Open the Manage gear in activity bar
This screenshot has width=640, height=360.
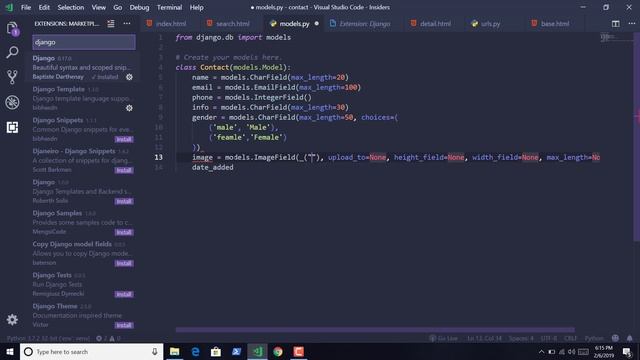click(12, 319)
